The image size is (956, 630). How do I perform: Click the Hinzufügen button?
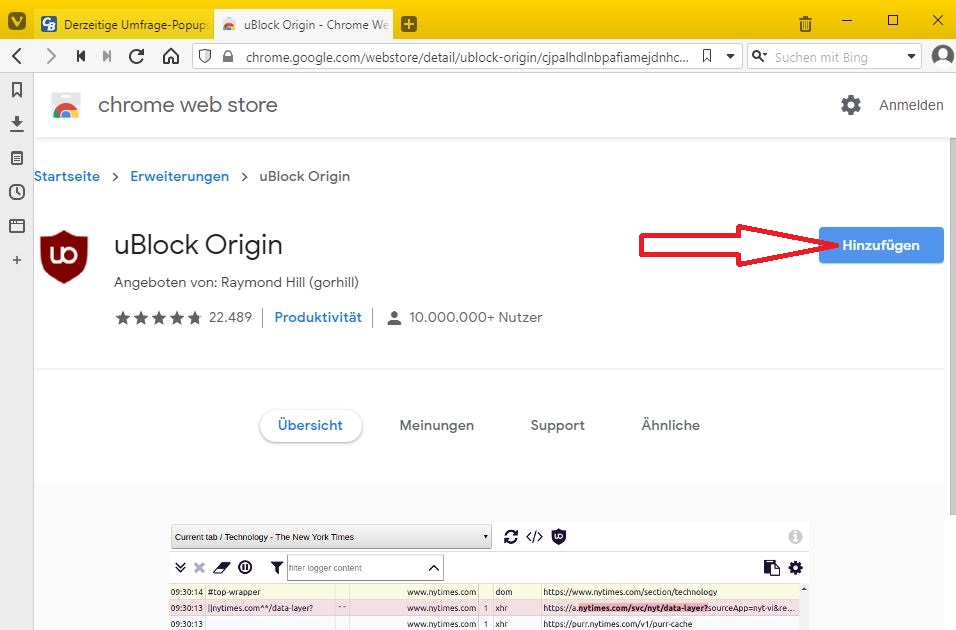click(881, 245)
